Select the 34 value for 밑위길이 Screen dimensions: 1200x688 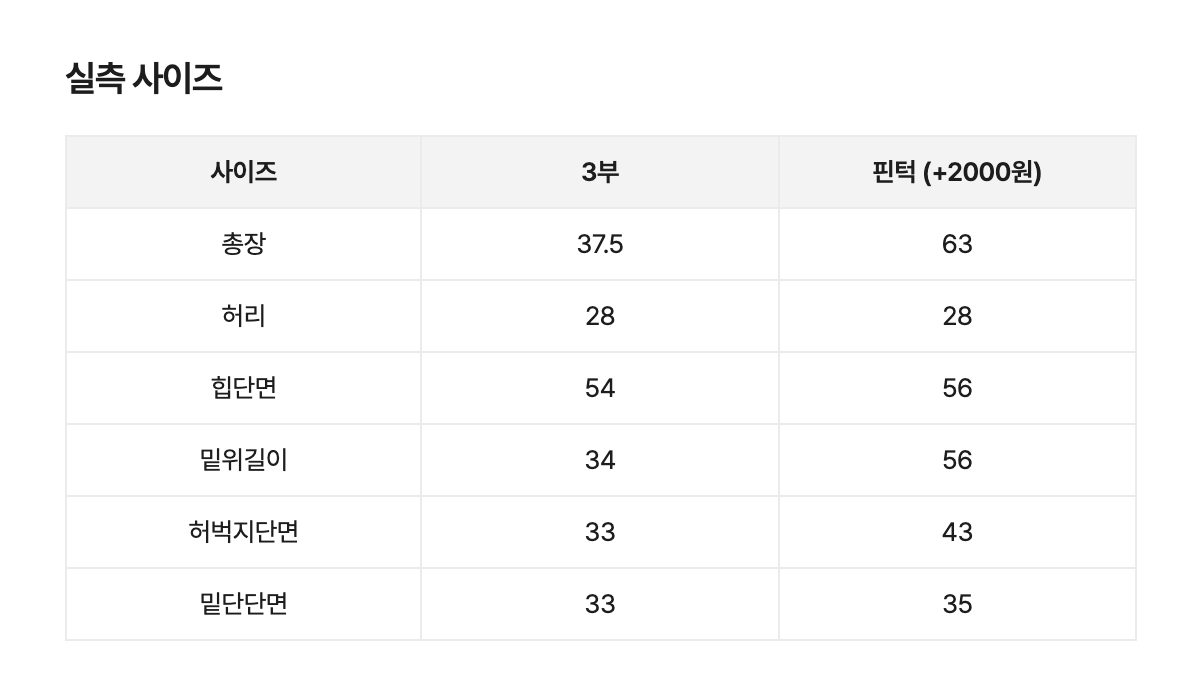[600, 460]
